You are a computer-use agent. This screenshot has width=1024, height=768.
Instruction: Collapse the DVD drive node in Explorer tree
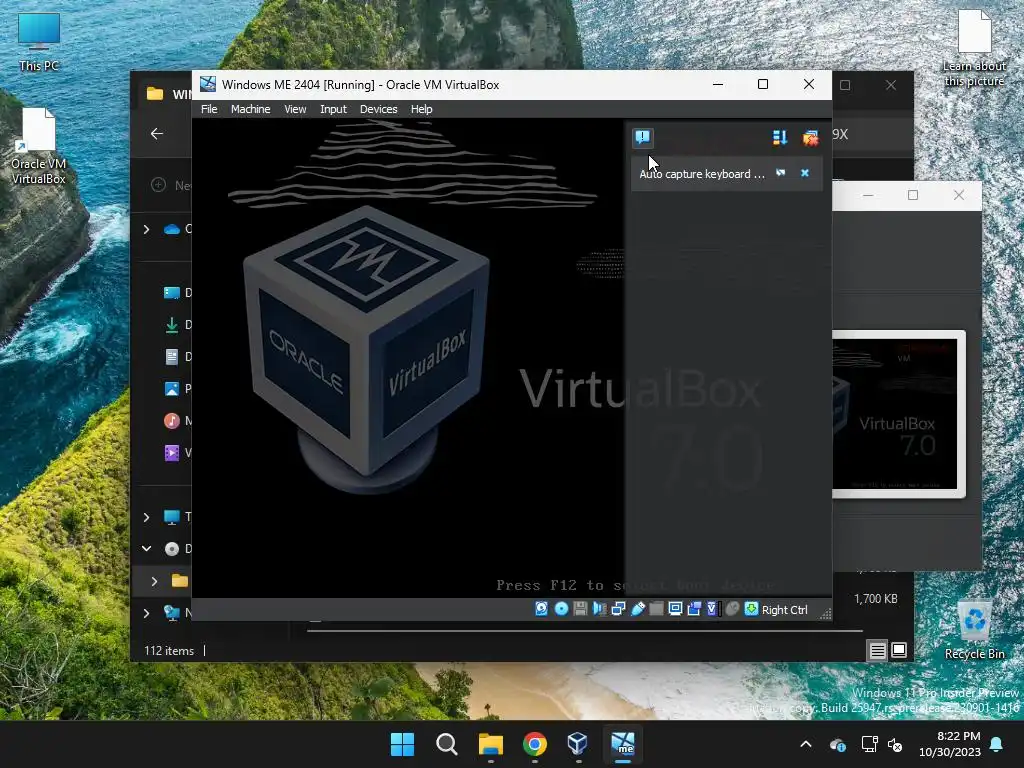click(x=146, y=549)
